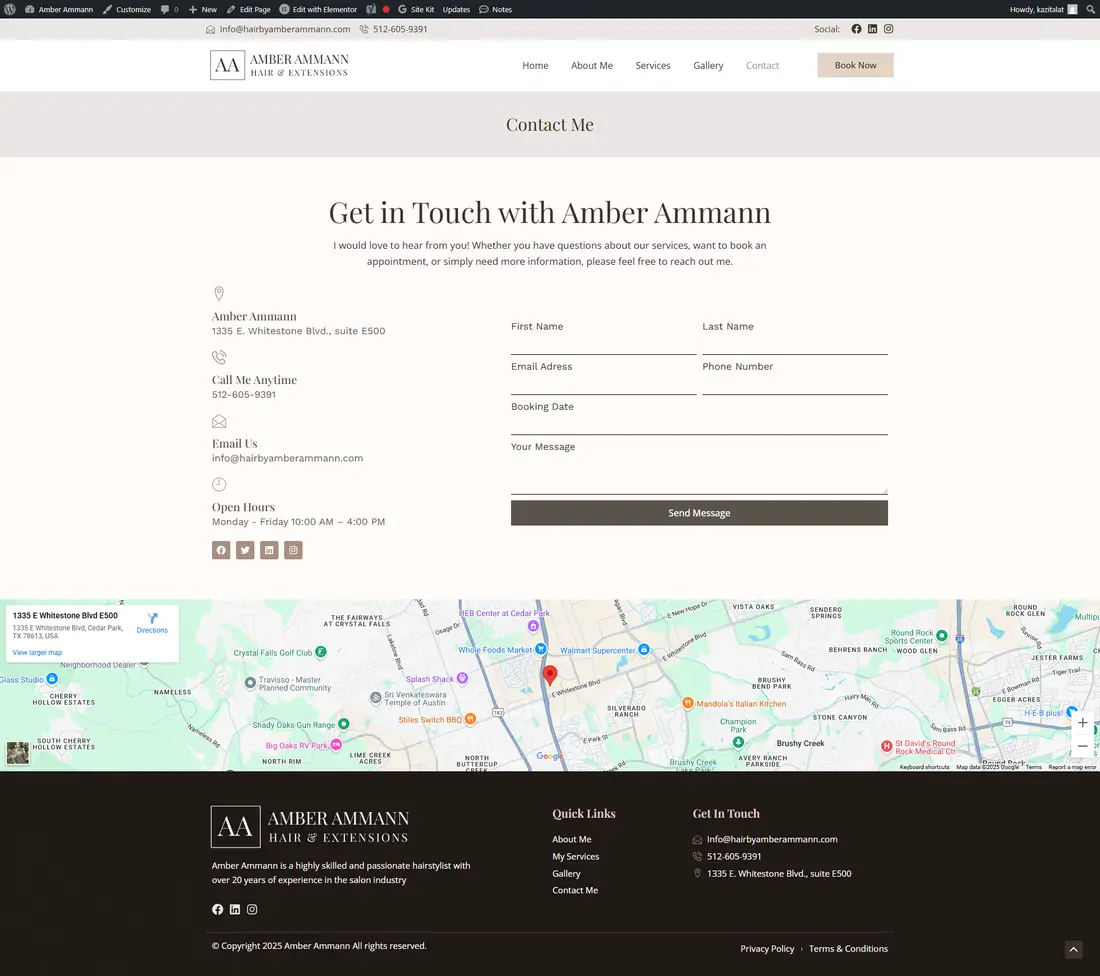1100x976 pixels.
Task: Open the comments bubble in admin bar
Action: click(169, 9)
